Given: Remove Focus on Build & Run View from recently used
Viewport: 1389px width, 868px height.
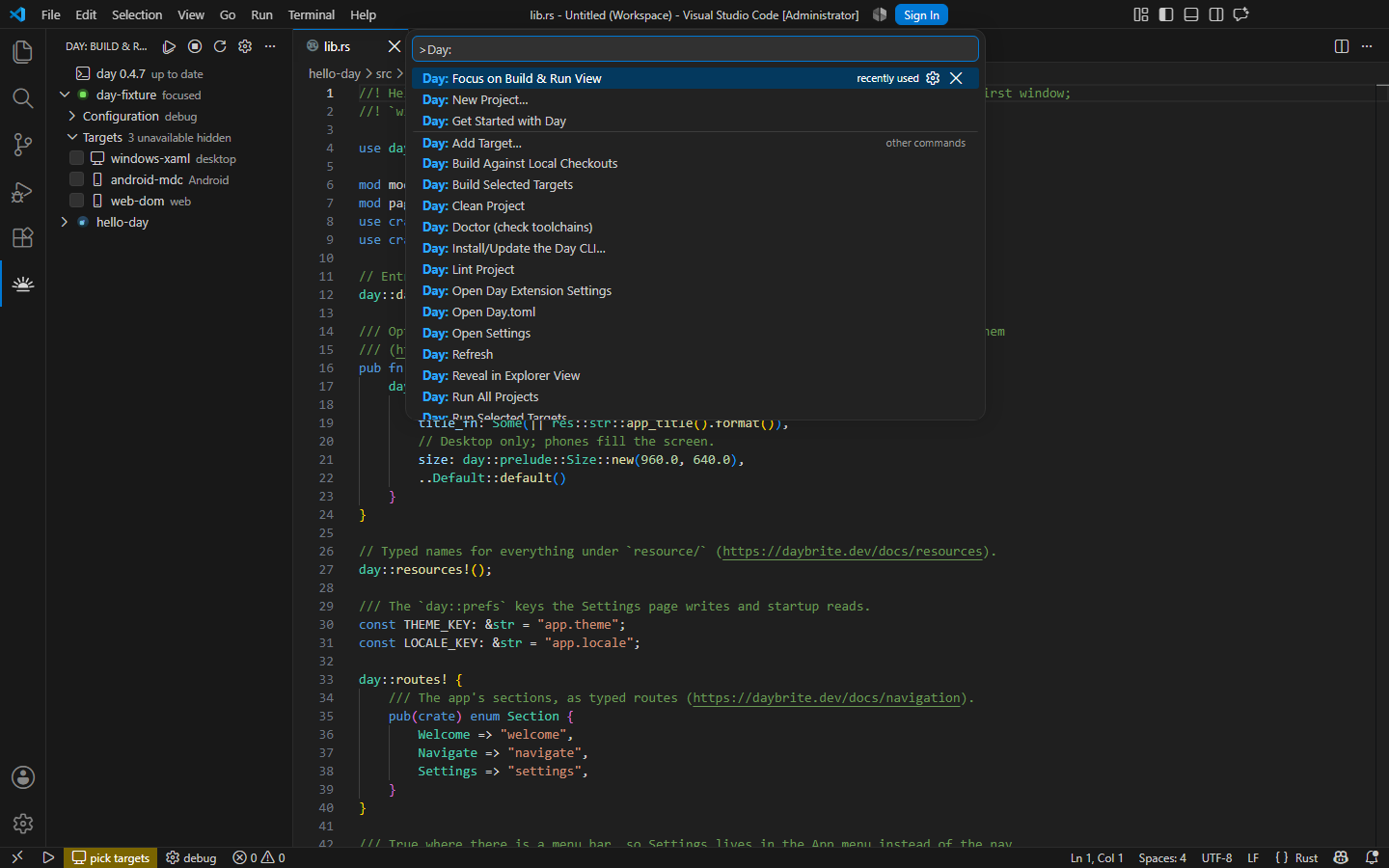Looking at the screenshot, I should (956, 78).
